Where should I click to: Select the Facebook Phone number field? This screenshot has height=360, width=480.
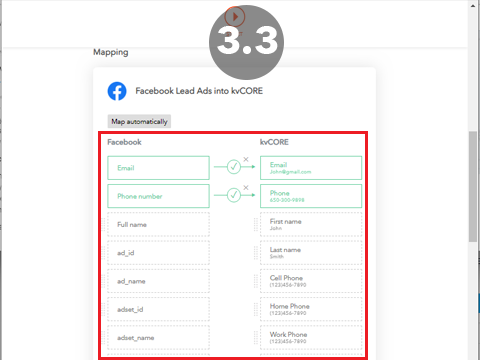click(x=158, y=196)
